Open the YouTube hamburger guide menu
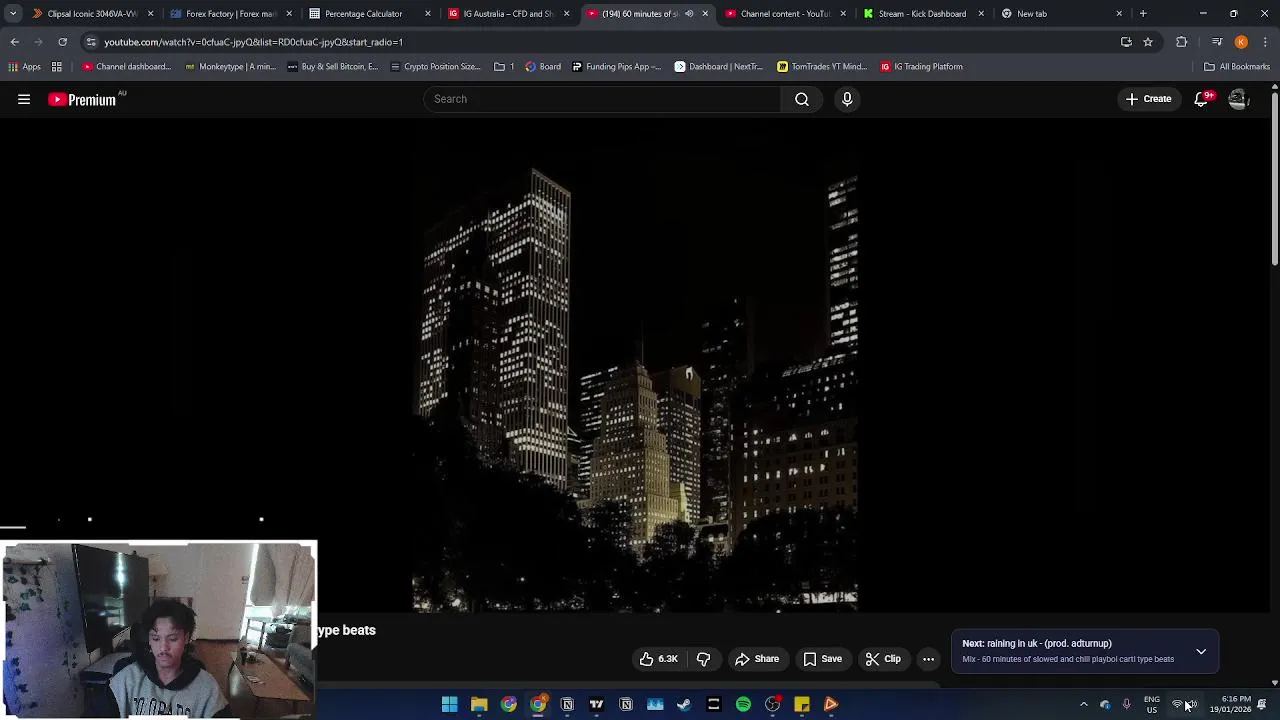Screen dimensions: 1280x720 pyautogui.click(x=24, y=99)
